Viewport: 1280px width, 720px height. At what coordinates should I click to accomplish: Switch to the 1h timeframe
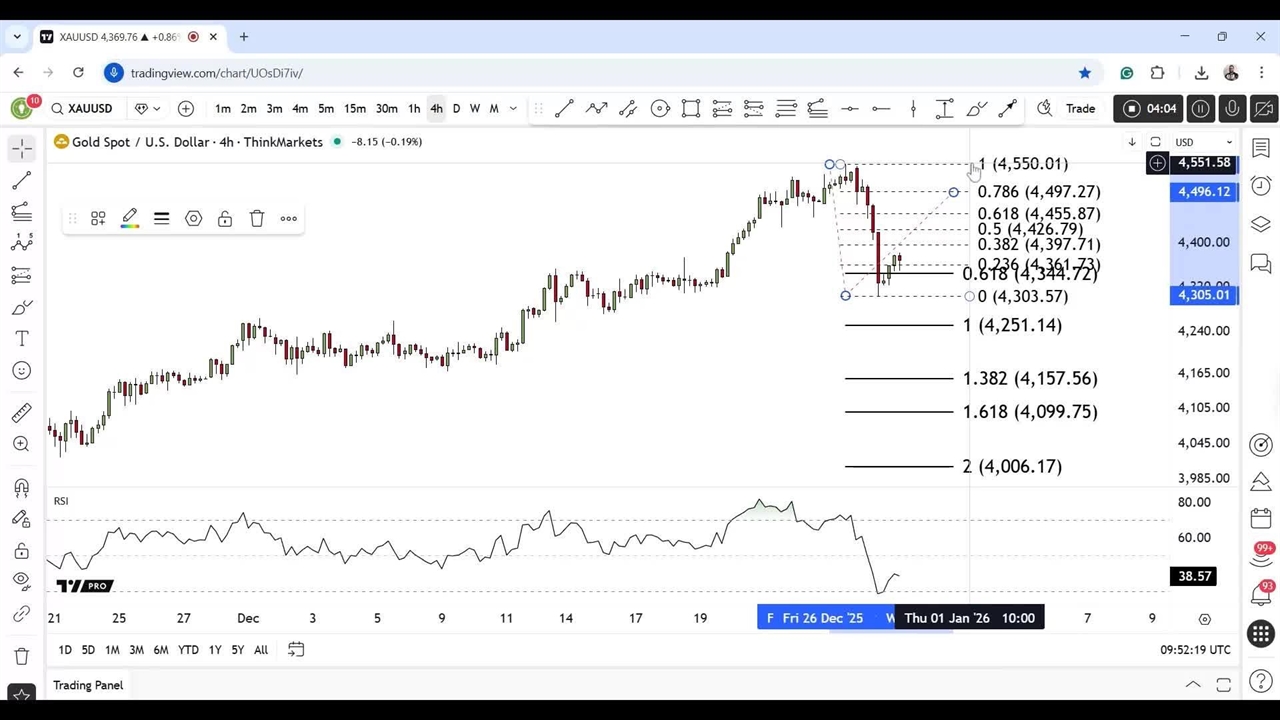(414, 109)
